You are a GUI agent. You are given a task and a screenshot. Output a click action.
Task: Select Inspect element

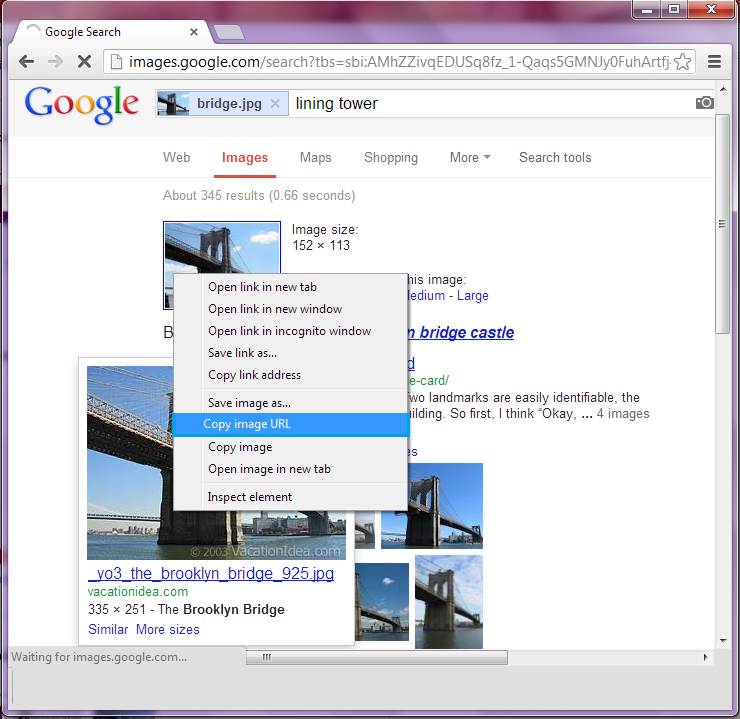coord(290,497)
